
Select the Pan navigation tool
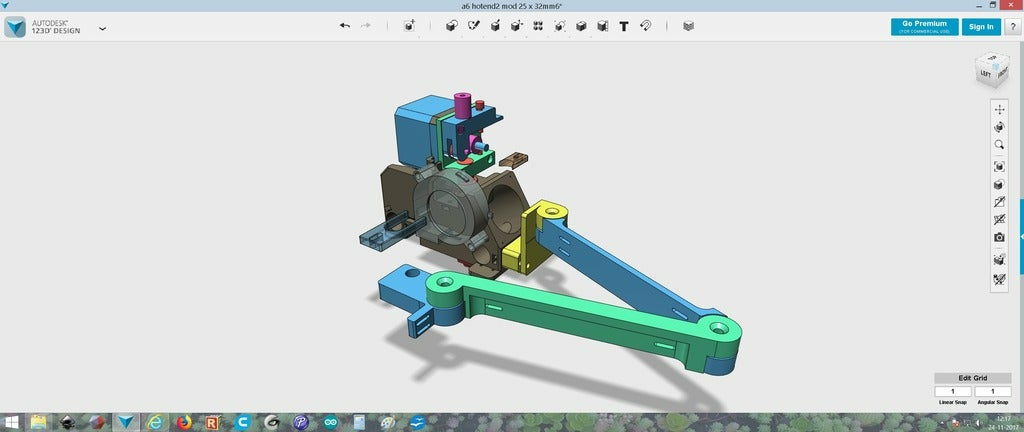[999, 110]
